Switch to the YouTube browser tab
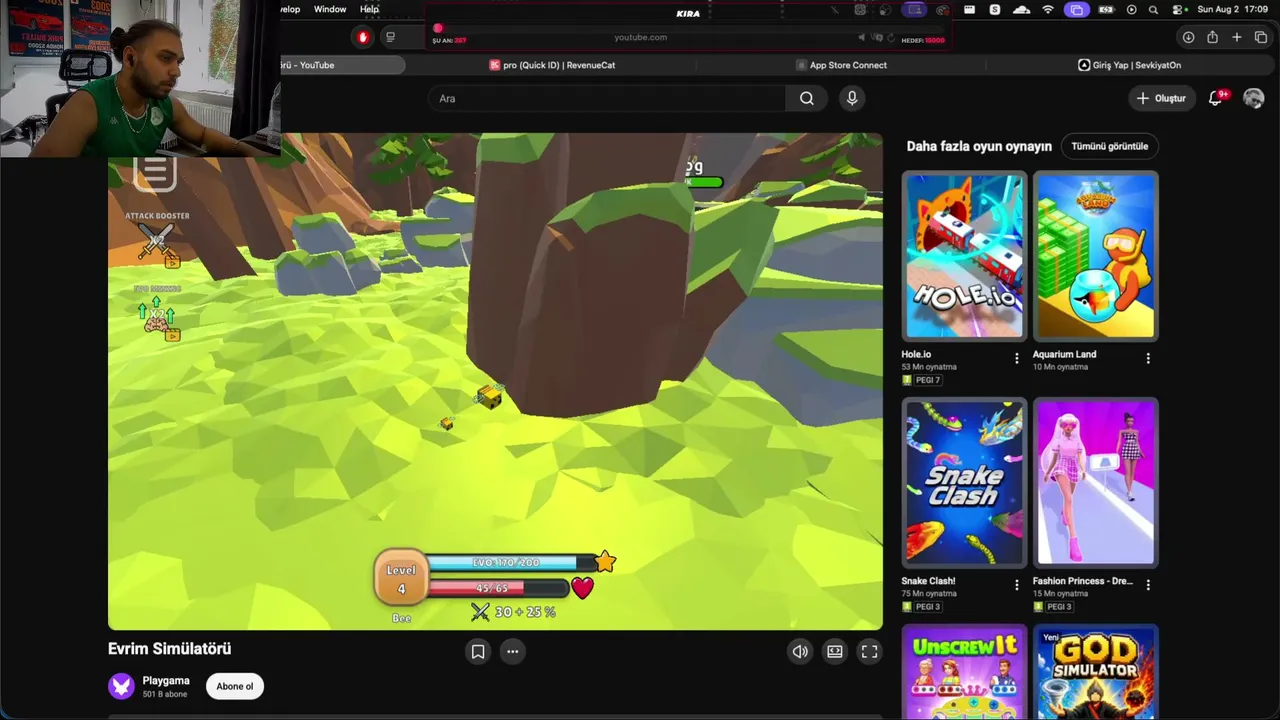 click(343, 65)
